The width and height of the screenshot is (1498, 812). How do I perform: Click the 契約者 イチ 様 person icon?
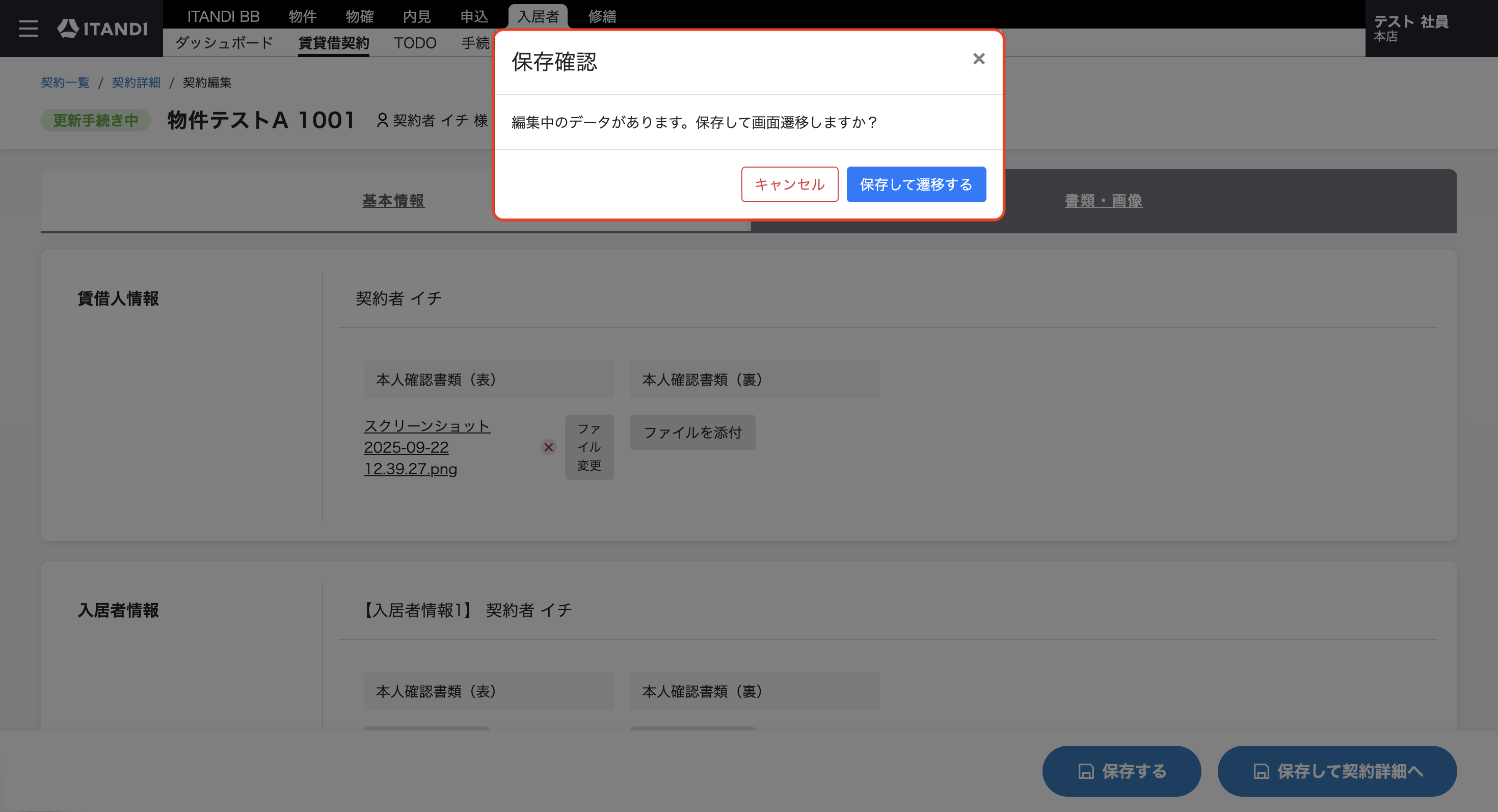[x=382, y=120]
